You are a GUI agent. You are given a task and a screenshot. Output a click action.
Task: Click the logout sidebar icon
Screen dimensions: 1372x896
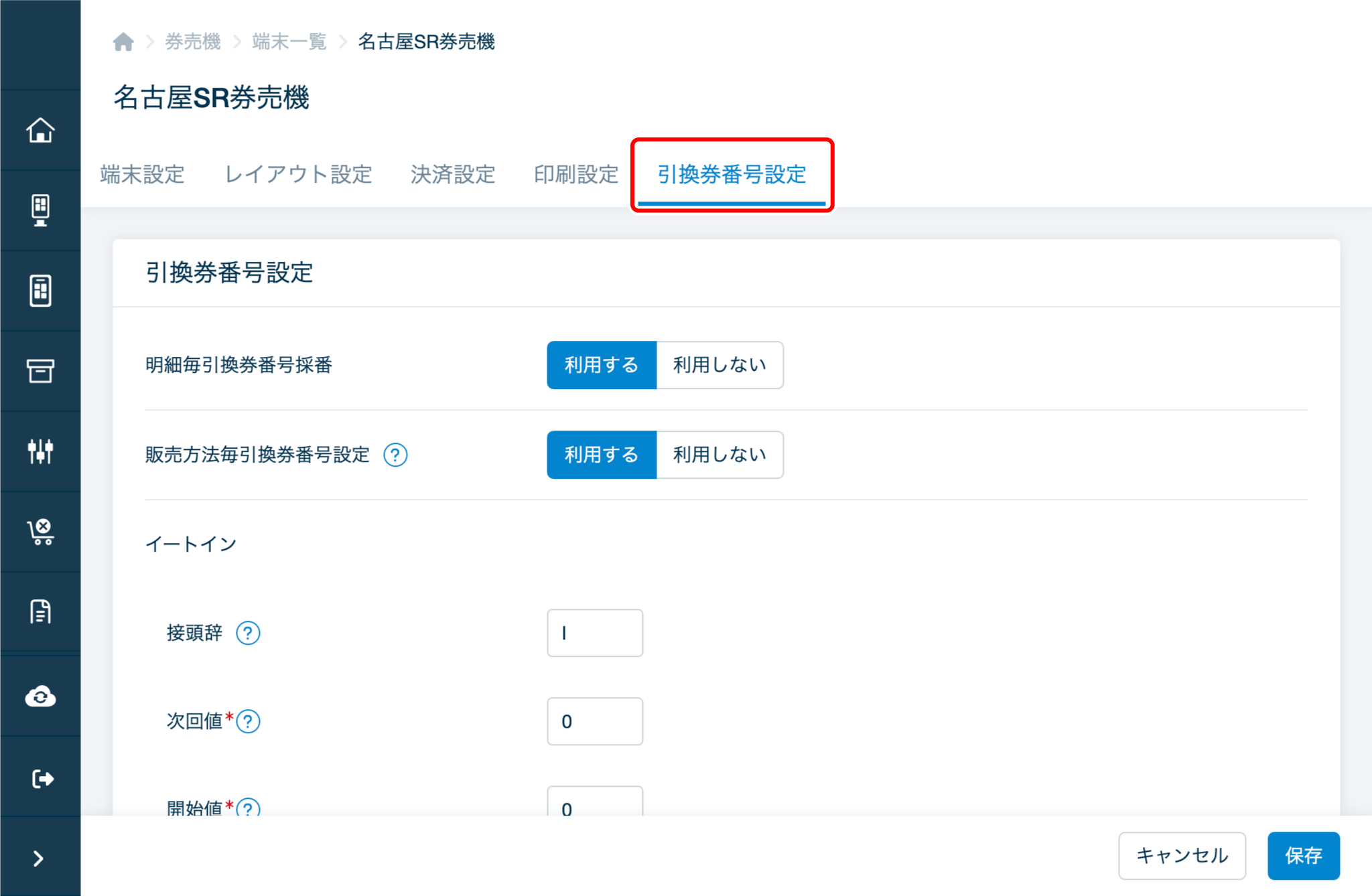point(40,778)
